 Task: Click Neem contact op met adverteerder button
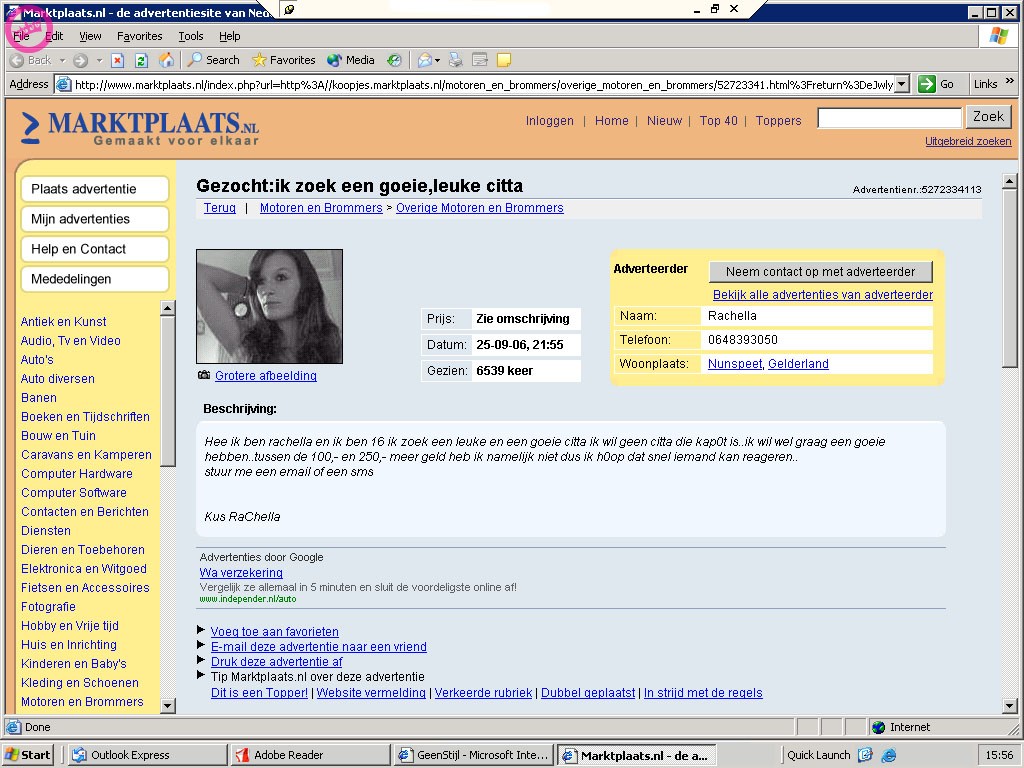820,272
